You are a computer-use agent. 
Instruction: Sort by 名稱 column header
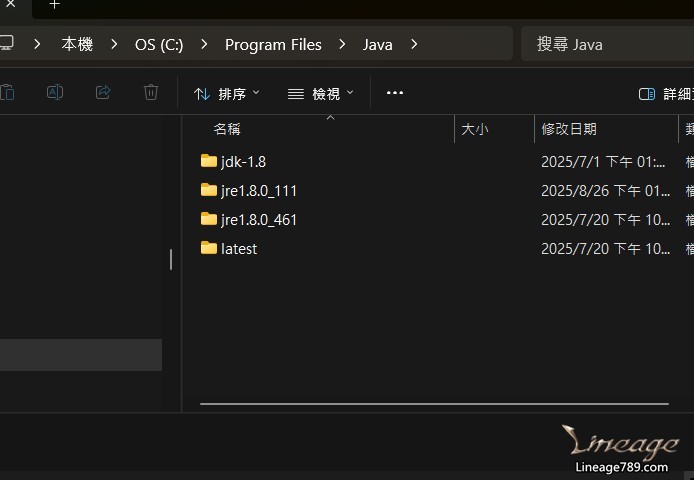(x=228, y=129)
